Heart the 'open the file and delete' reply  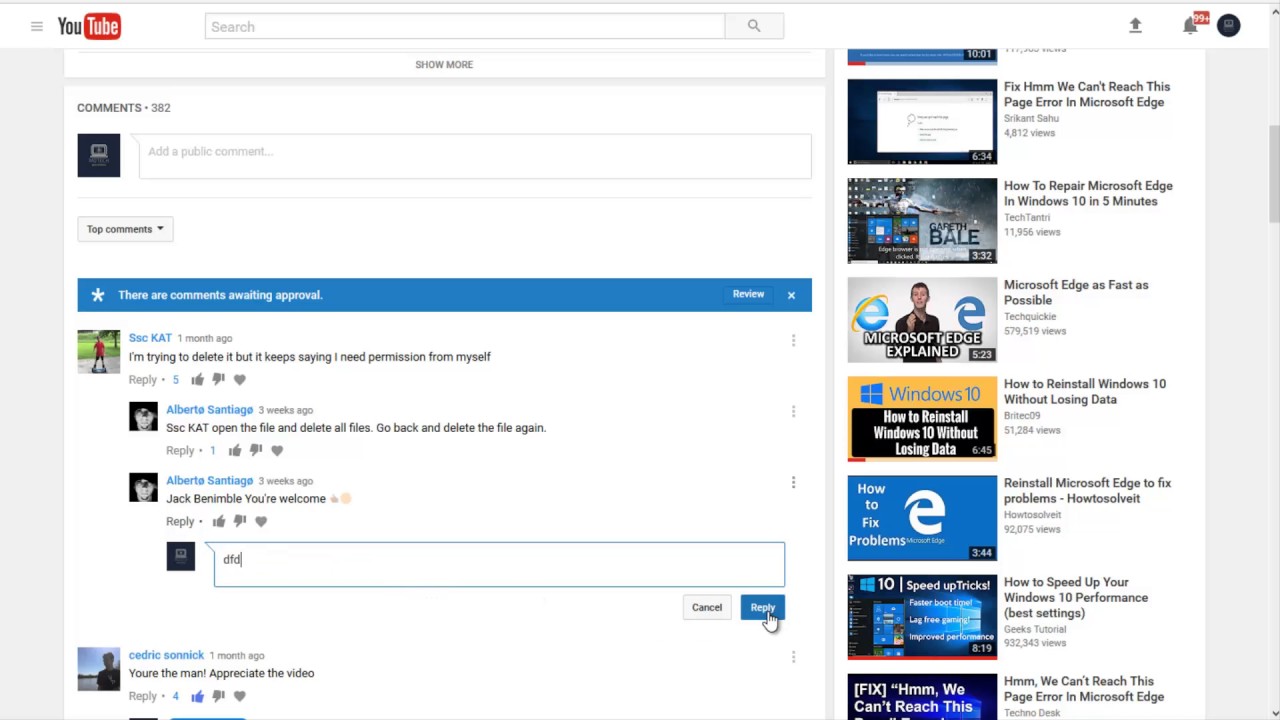point(277,451)
